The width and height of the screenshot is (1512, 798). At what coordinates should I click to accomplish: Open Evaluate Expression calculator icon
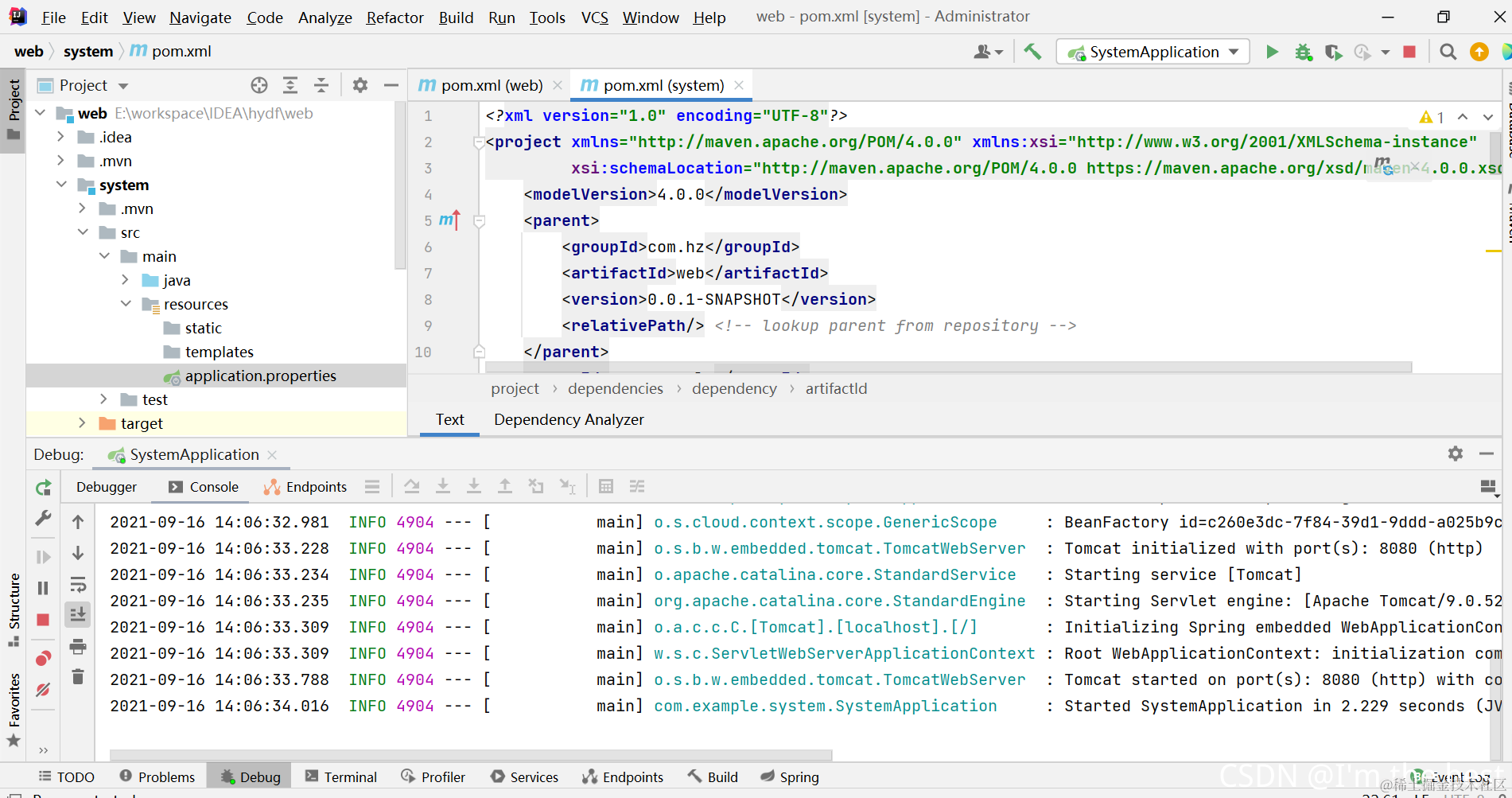pyautogui.click(x=606, y=486)
